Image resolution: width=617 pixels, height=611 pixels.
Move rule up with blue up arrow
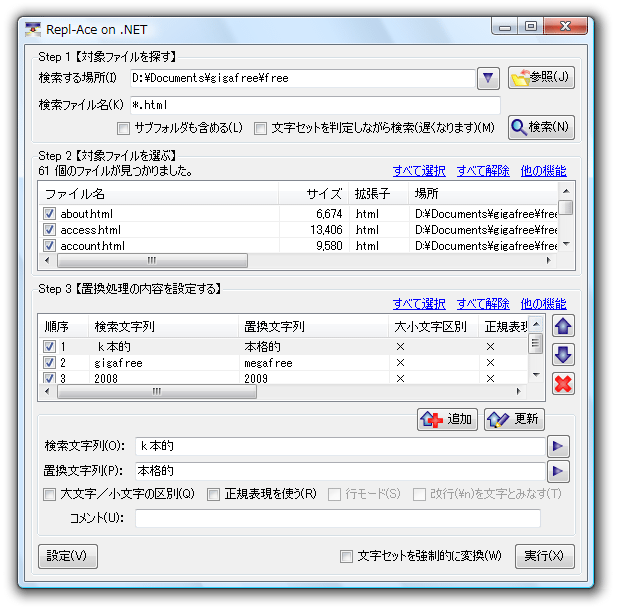[563, 326]
